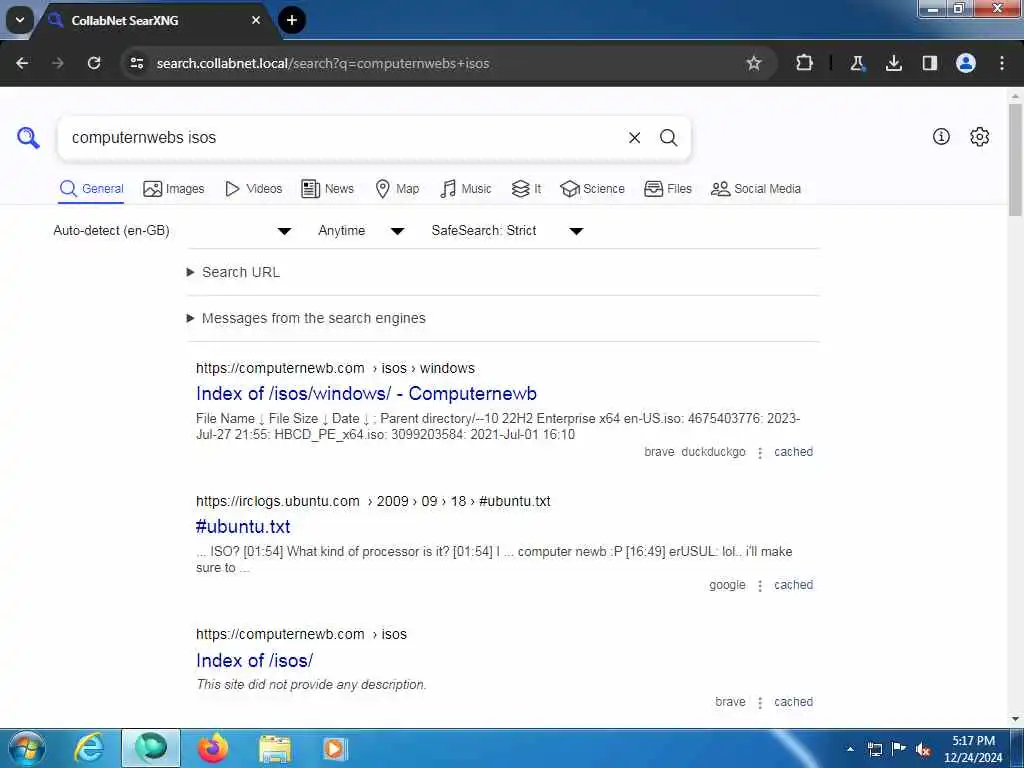Screen dimensions: 1024x768
Task: Open a new tab with plus button
Action: [292, 20]
